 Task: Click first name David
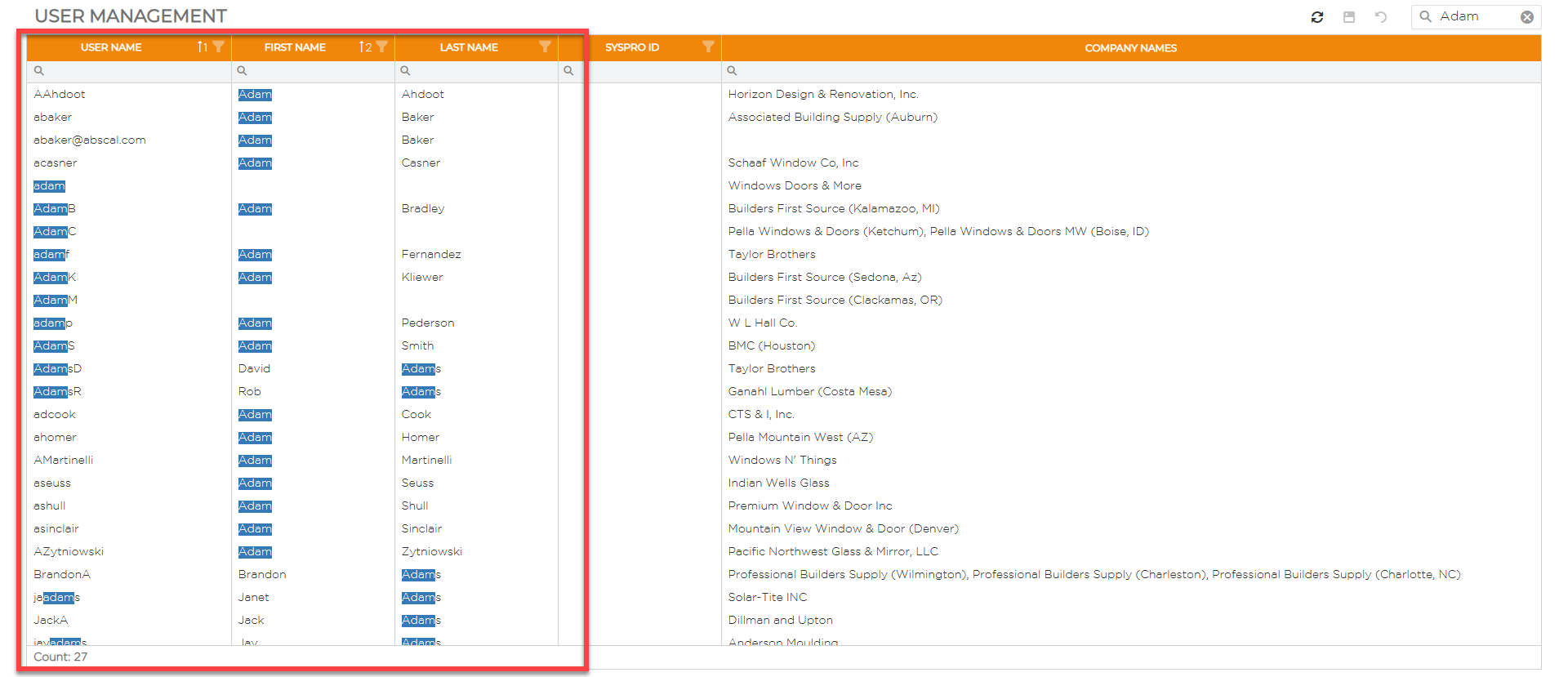[254, 368]
